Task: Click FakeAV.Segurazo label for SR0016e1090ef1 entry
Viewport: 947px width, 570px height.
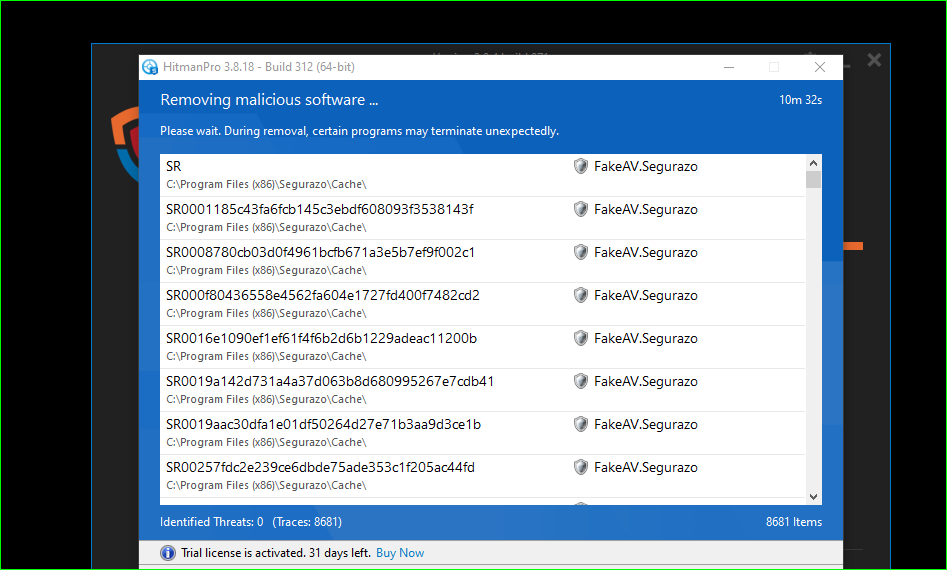Action: click(x=646, y=339)
